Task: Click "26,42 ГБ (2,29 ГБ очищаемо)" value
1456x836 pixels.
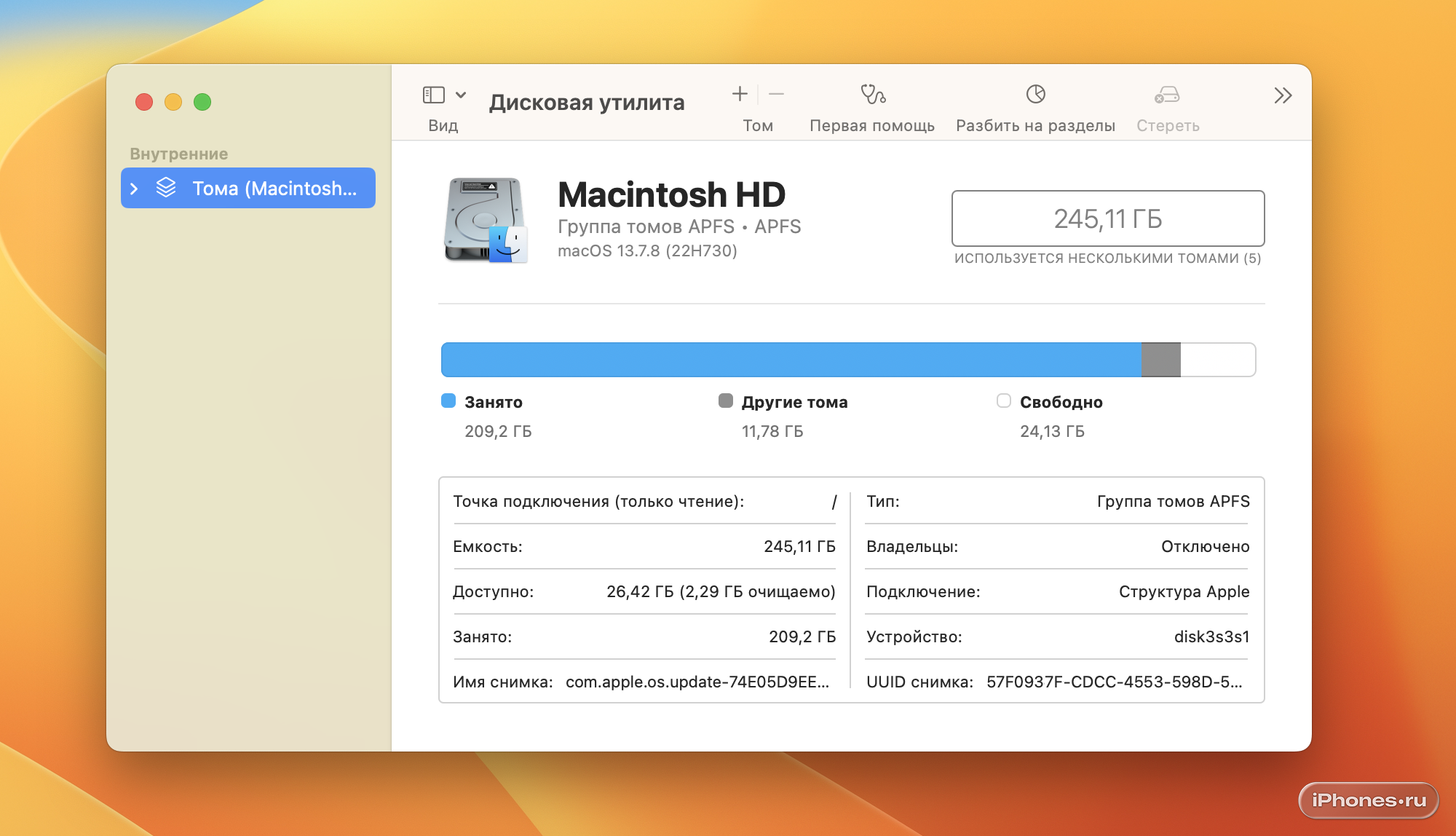Action: (x=721, y=592)
